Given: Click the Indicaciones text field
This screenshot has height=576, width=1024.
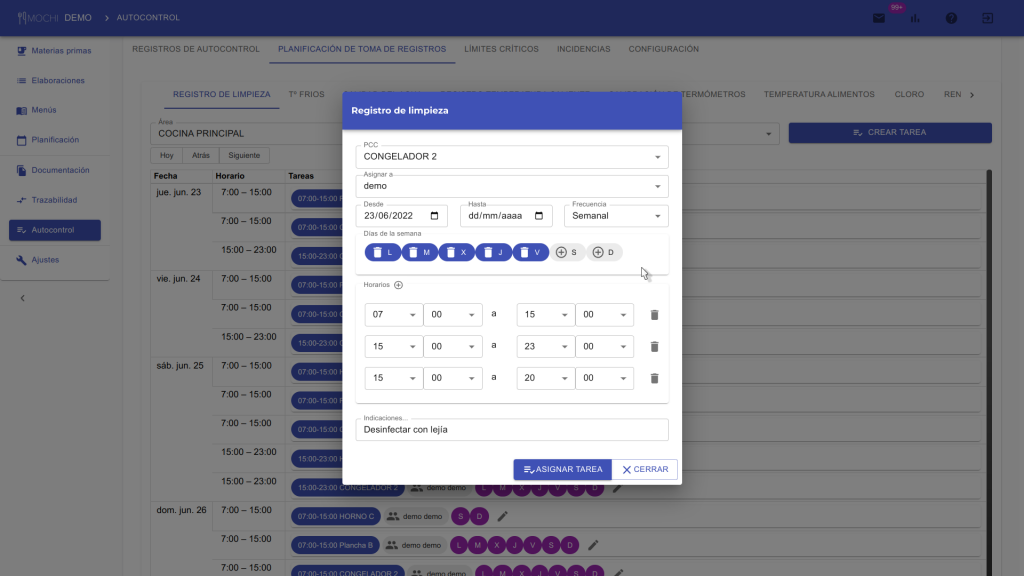Looking at the screenshot, I should (511, 430).
